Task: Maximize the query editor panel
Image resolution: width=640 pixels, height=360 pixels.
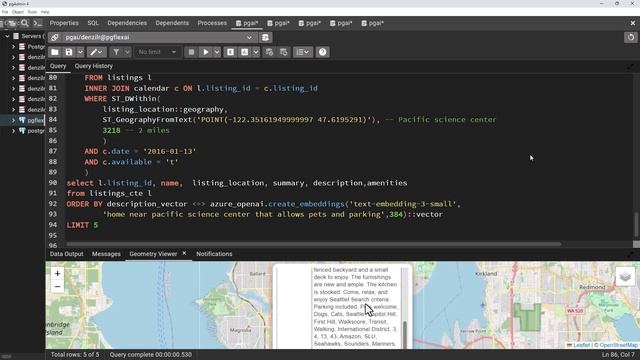Action: pos(631,67)
